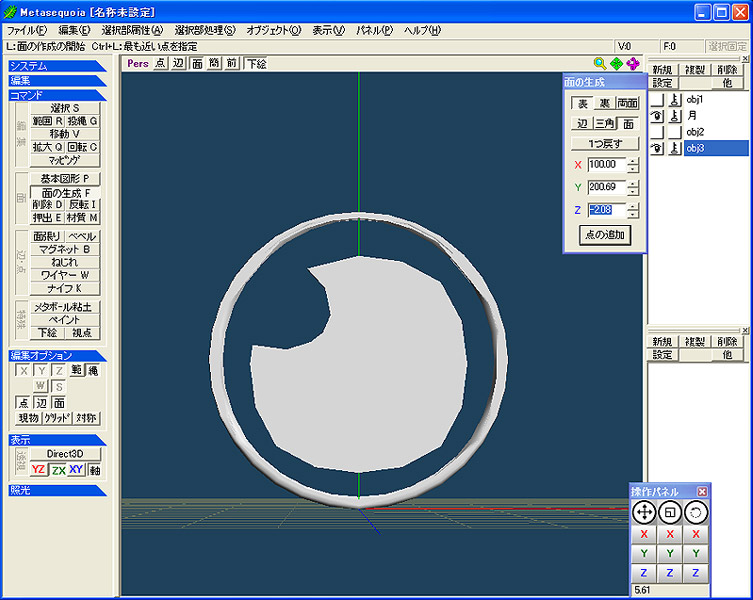
Task: Click the 点の追加 button
Action: click(605, 235)
